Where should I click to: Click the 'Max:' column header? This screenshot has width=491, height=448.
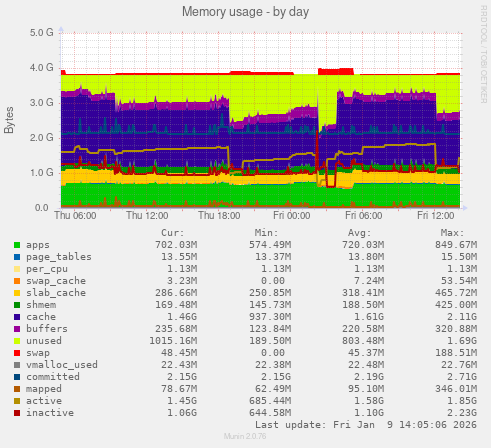point(452,233)
